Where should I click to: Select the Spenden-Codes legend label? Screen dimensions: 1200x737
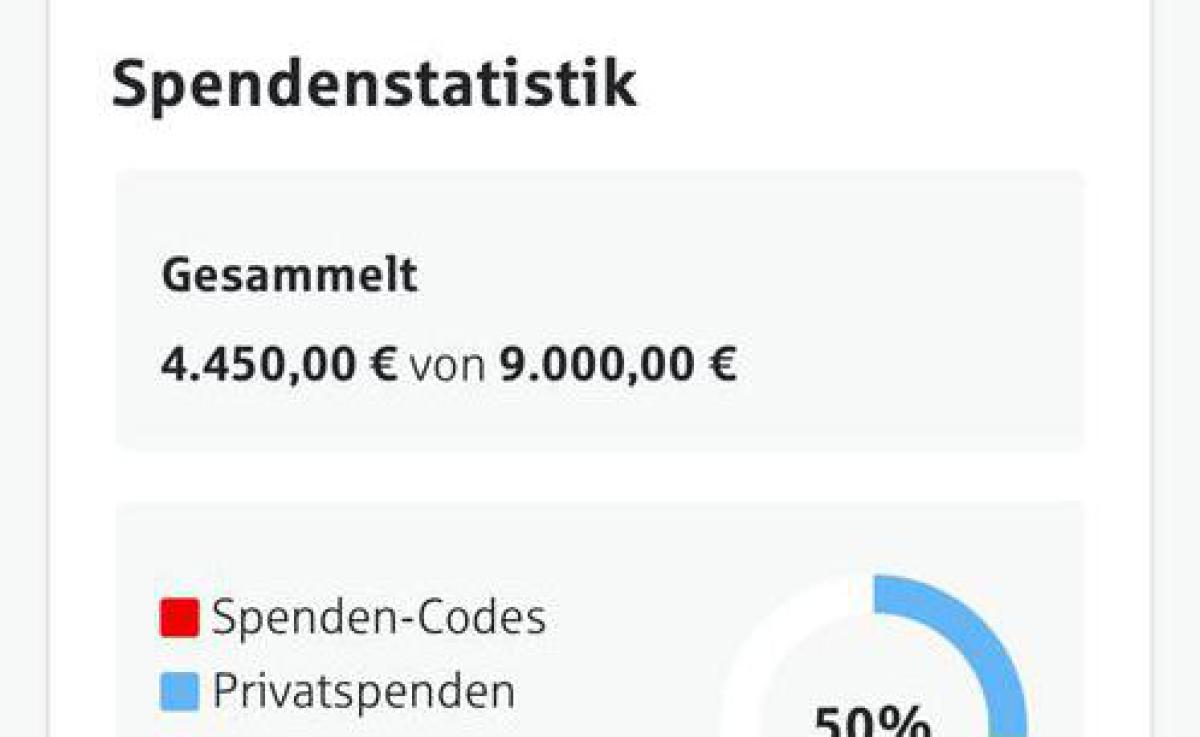379,618
